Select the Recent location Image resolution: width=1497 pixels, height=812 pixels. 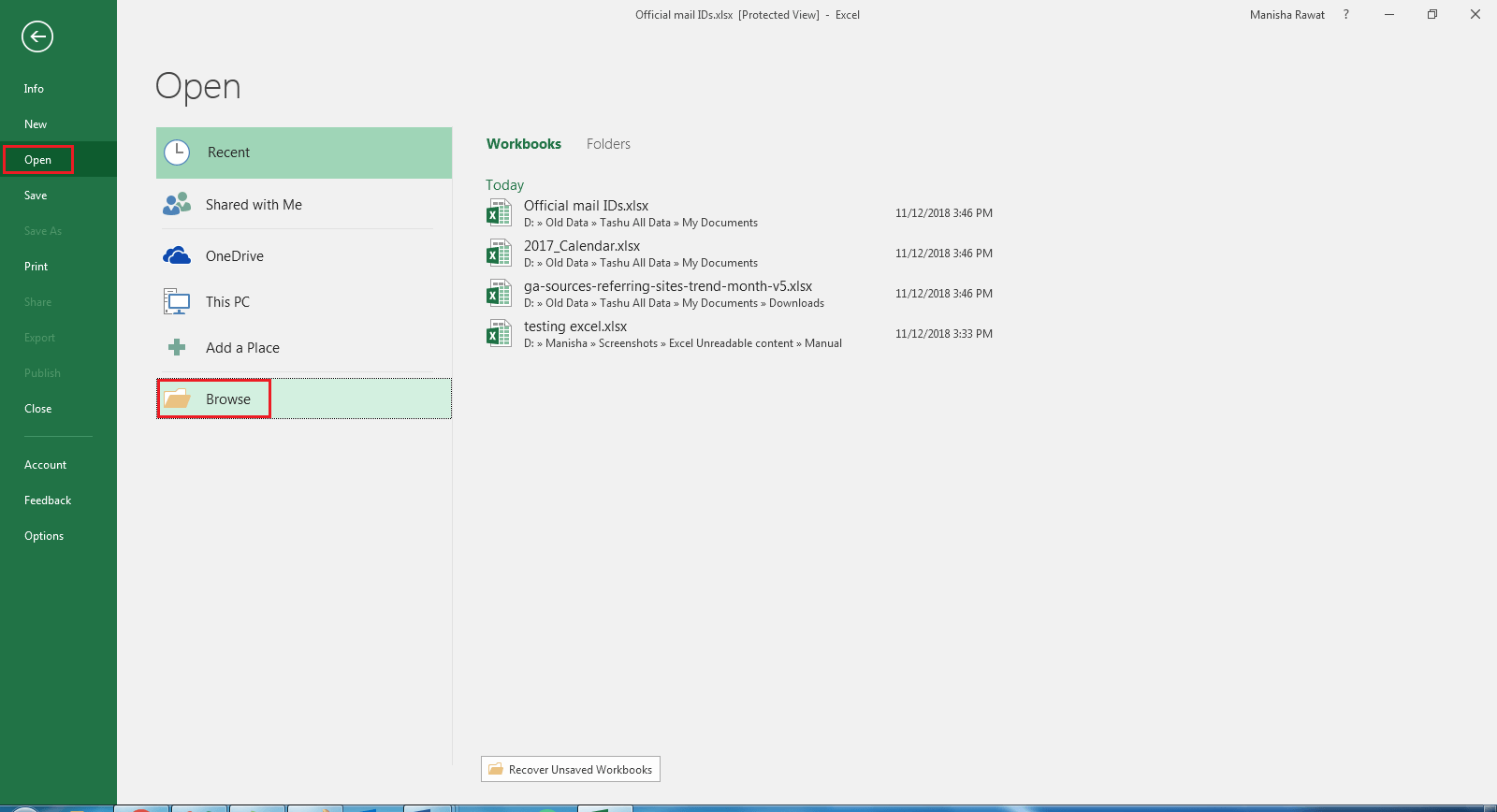point(304,152)
